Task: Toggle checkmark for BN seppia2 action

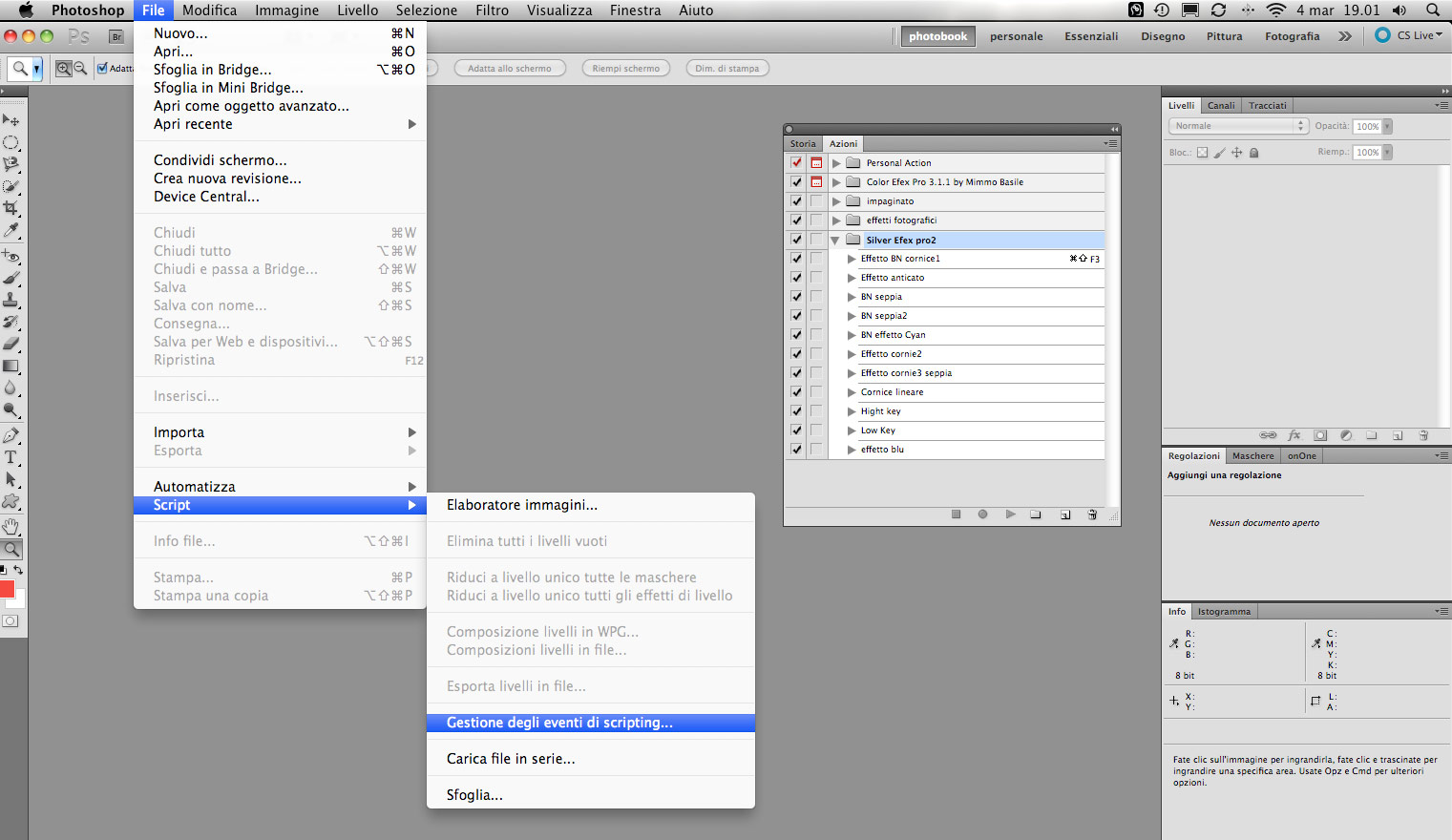Action: (x=796, y=315)
